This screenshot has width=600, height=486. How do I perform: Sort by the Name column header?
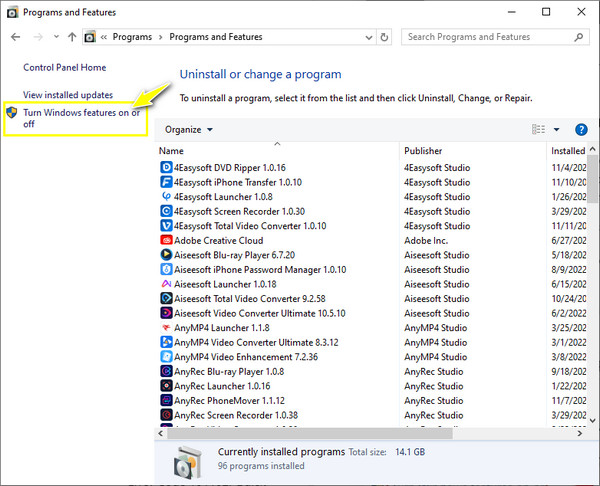[277, 150]
